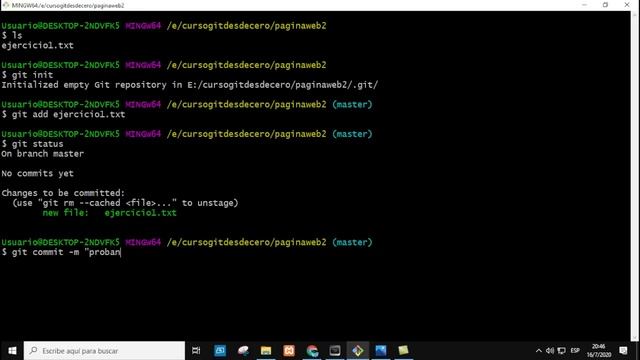Click the 'Changes to be committed:' line
Viewport: 640px width, 360px height.
point(63,193)
